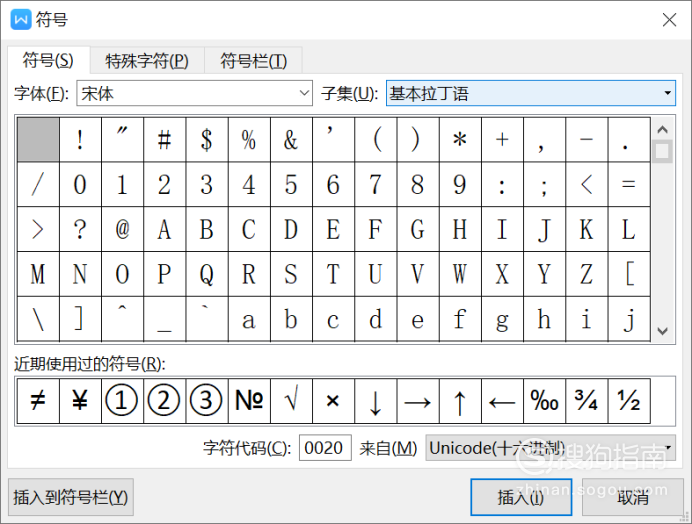Choose the right arrow → symbol
The image size is (692, 524).
coord(418,401)
